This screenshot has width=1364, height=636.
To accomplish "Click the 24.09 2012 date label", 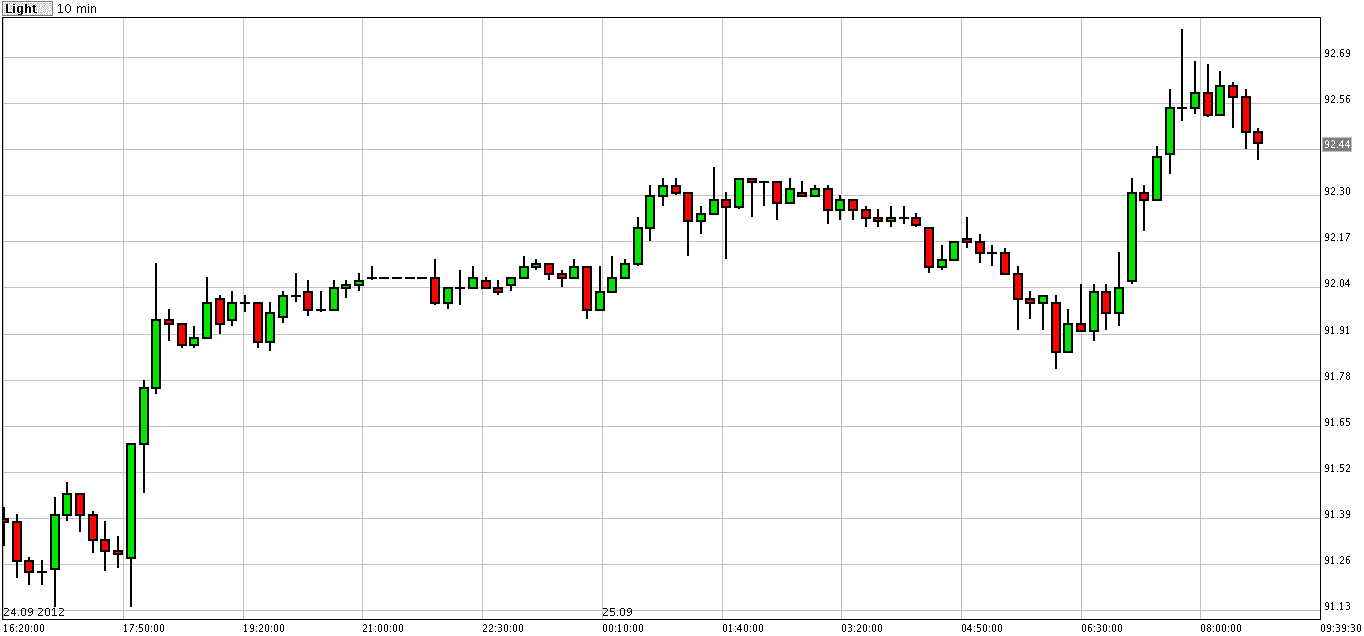I will pos(34,612).
